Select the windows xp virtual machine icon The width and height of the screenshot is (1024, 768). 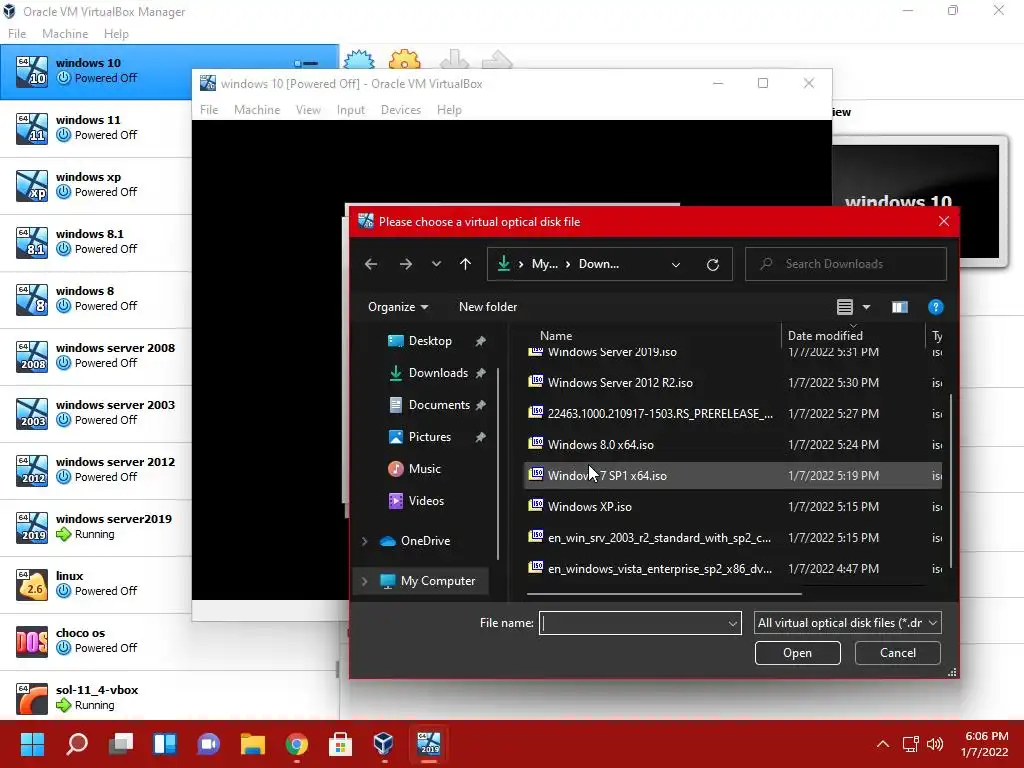coord(32,185)
